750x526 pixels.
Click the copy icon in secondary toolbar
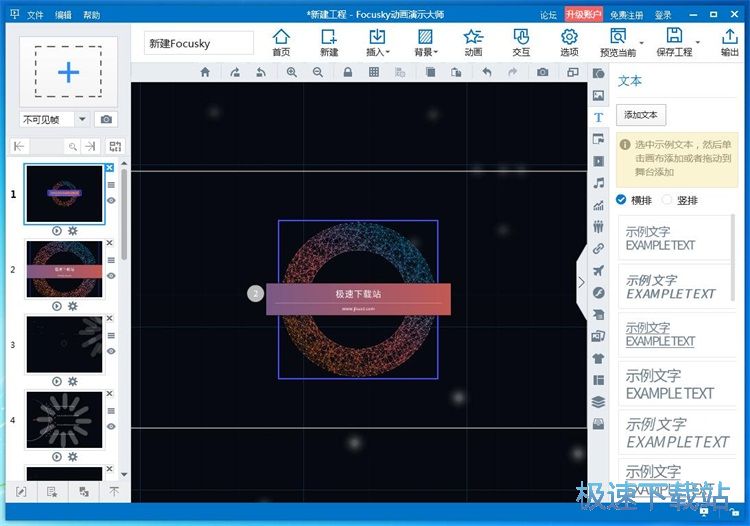430,72
